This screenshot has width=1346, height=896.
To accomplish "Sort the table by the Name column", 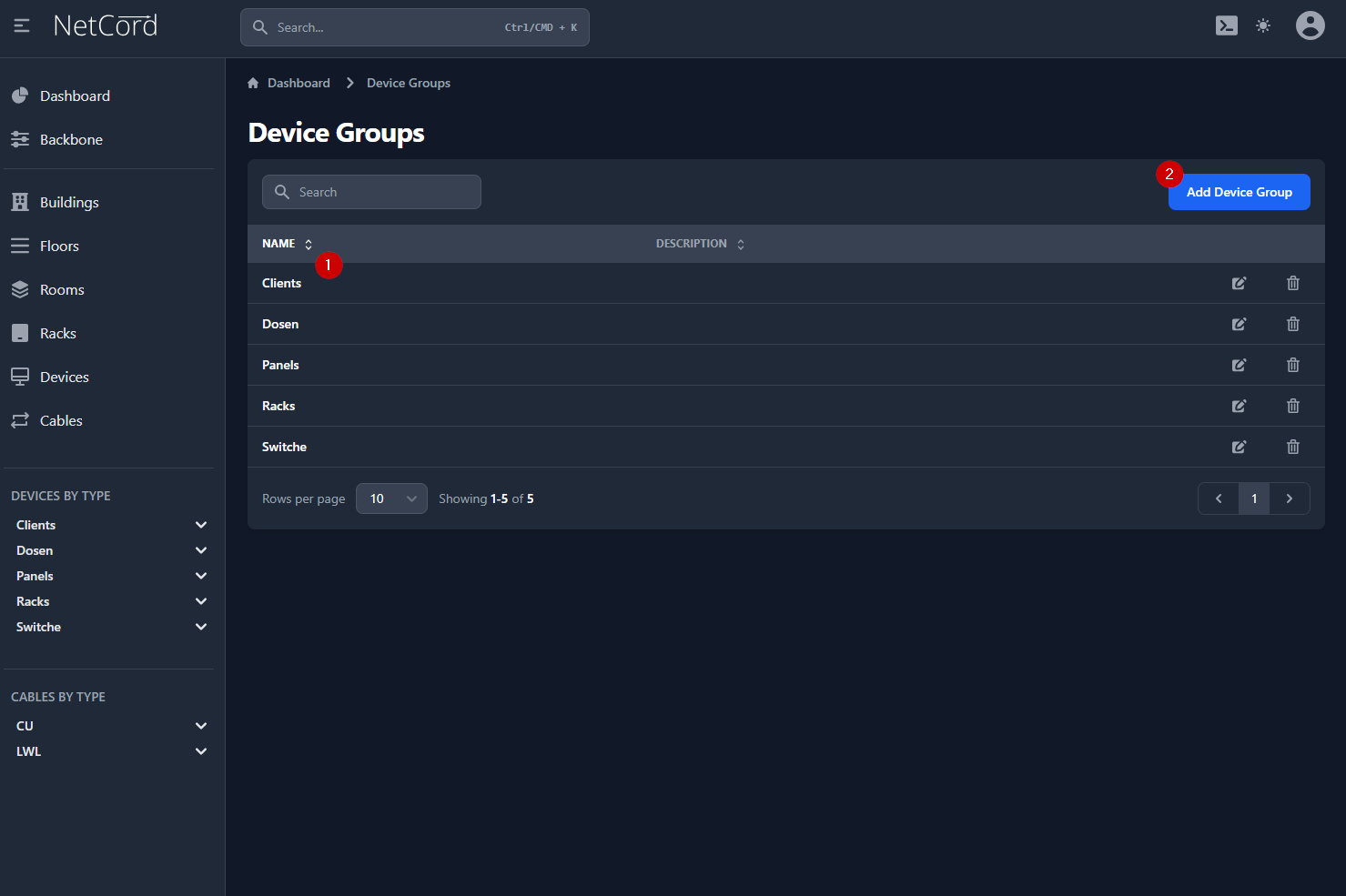I will (x=287, y=244).
